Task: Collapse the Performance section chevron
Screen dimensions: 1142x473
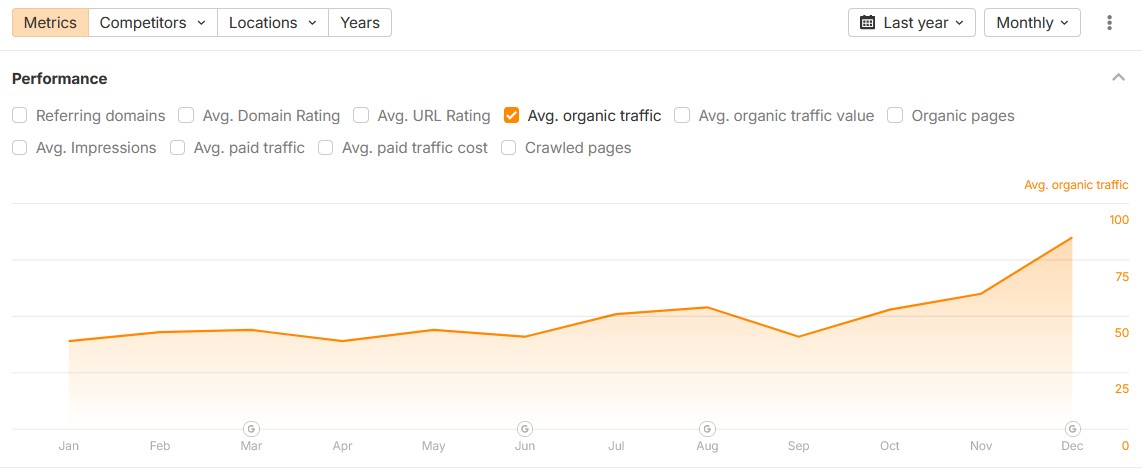Action: tap(1117, 78)
